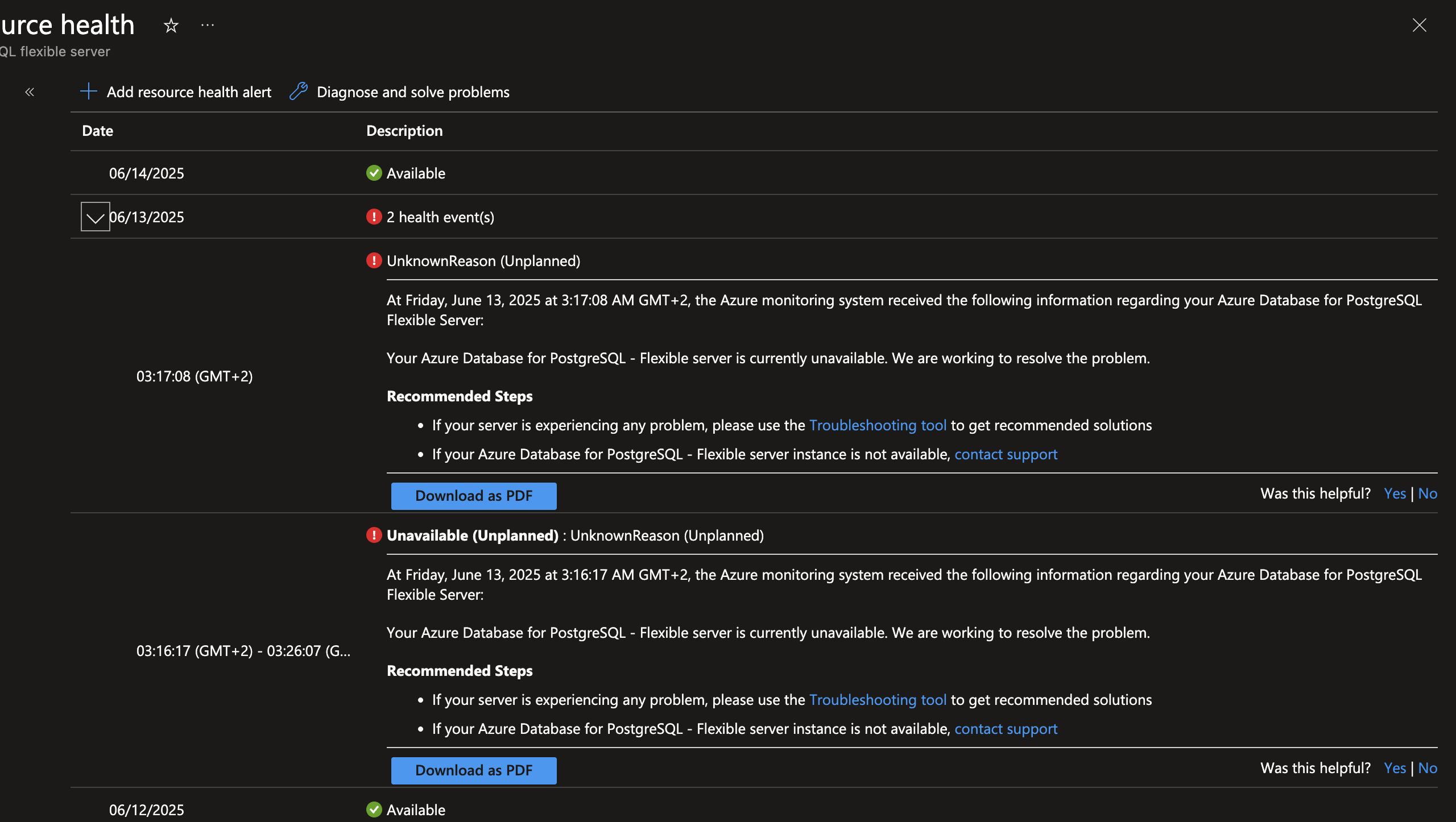Image resolution: width=1456 pixels, height=822 pixels.
Task: Download the 03:16:17 event as PDF
Action: tap(474, 770)
